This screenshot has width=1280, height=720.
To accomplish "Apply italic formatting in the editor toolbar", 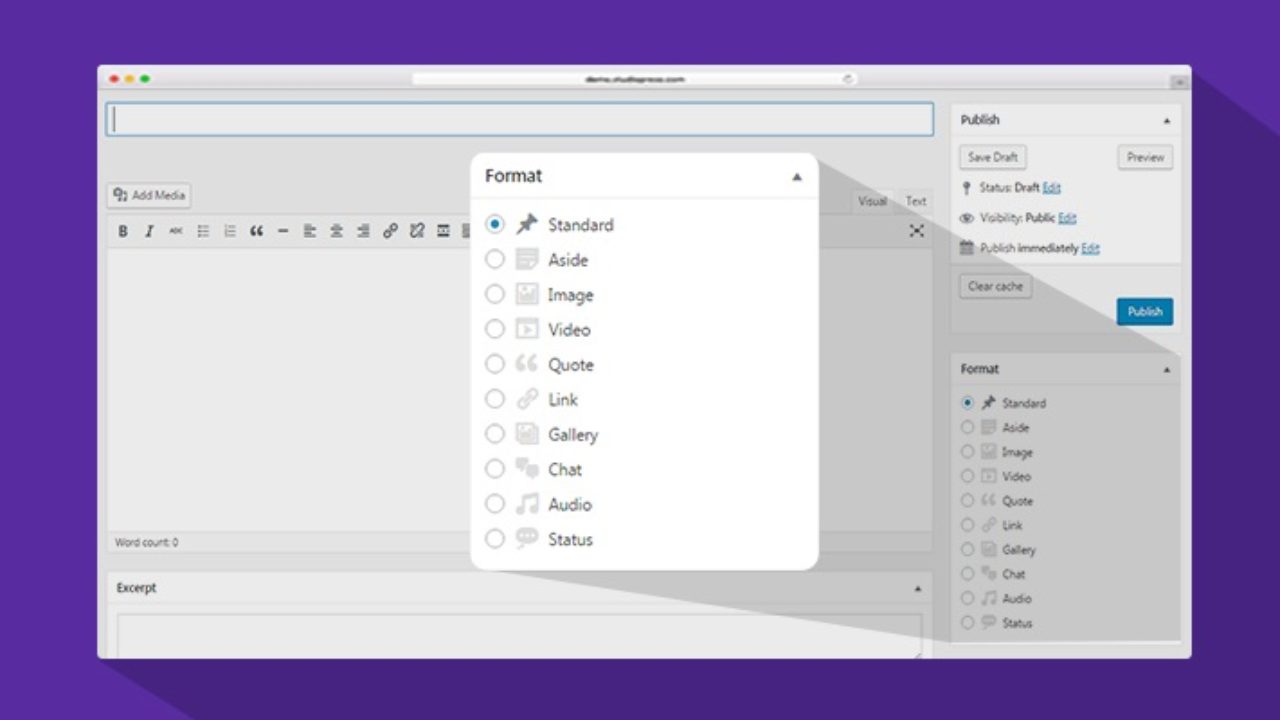I will (149, 231).
